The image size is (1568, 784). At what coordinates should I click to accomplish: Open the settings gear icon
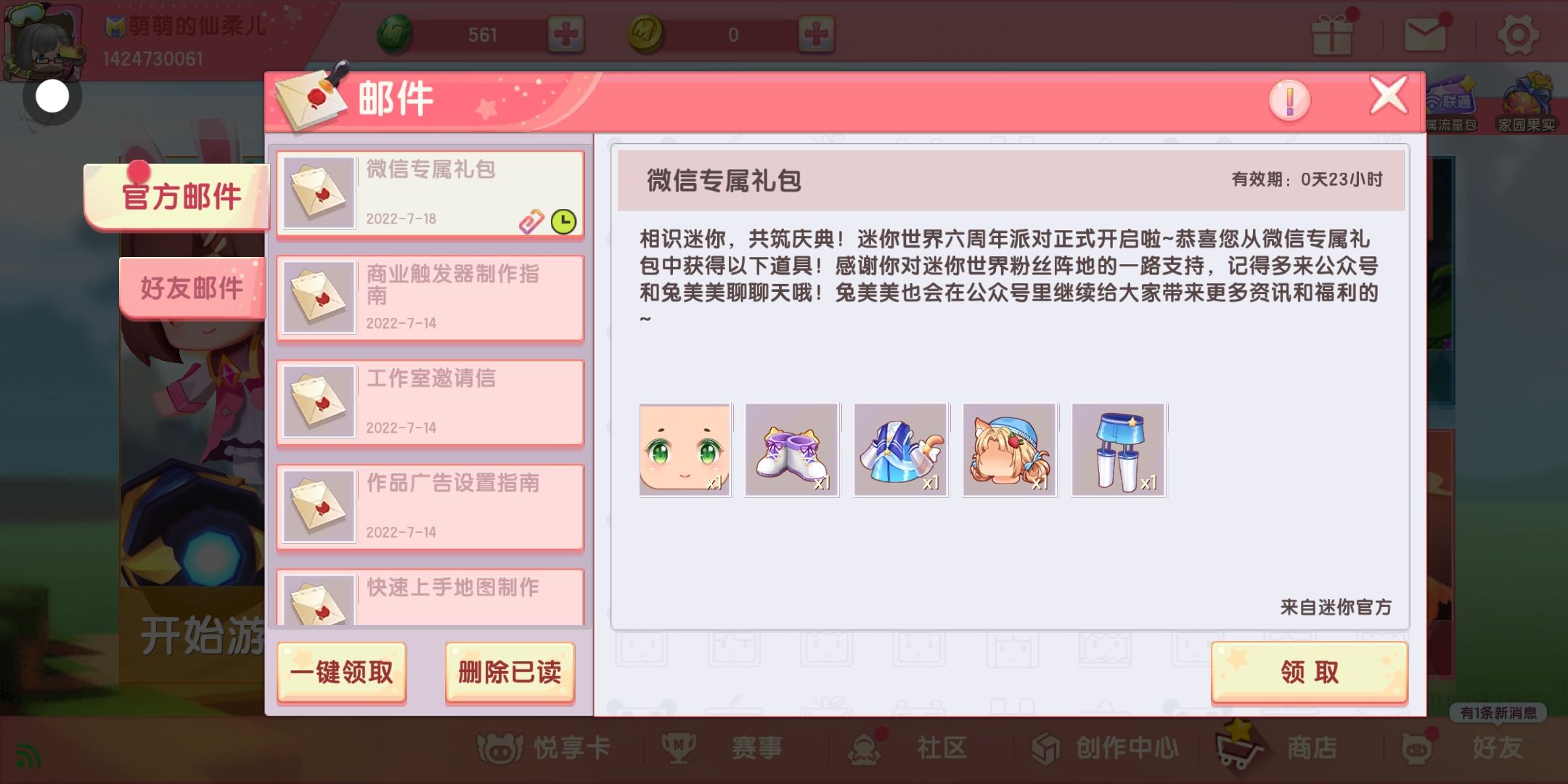pyautogui.click(x=1518, y=34)
